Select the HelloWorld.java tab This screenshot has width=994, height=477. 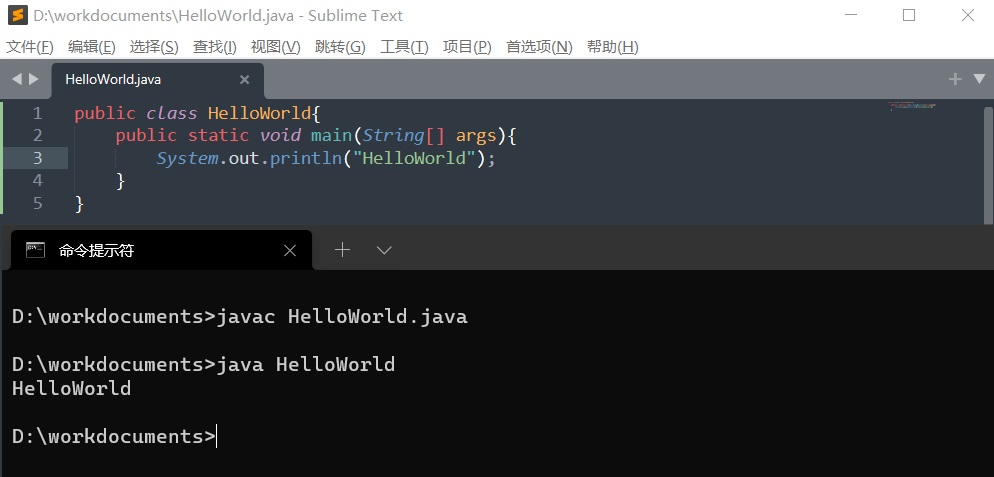pos(157,80)
